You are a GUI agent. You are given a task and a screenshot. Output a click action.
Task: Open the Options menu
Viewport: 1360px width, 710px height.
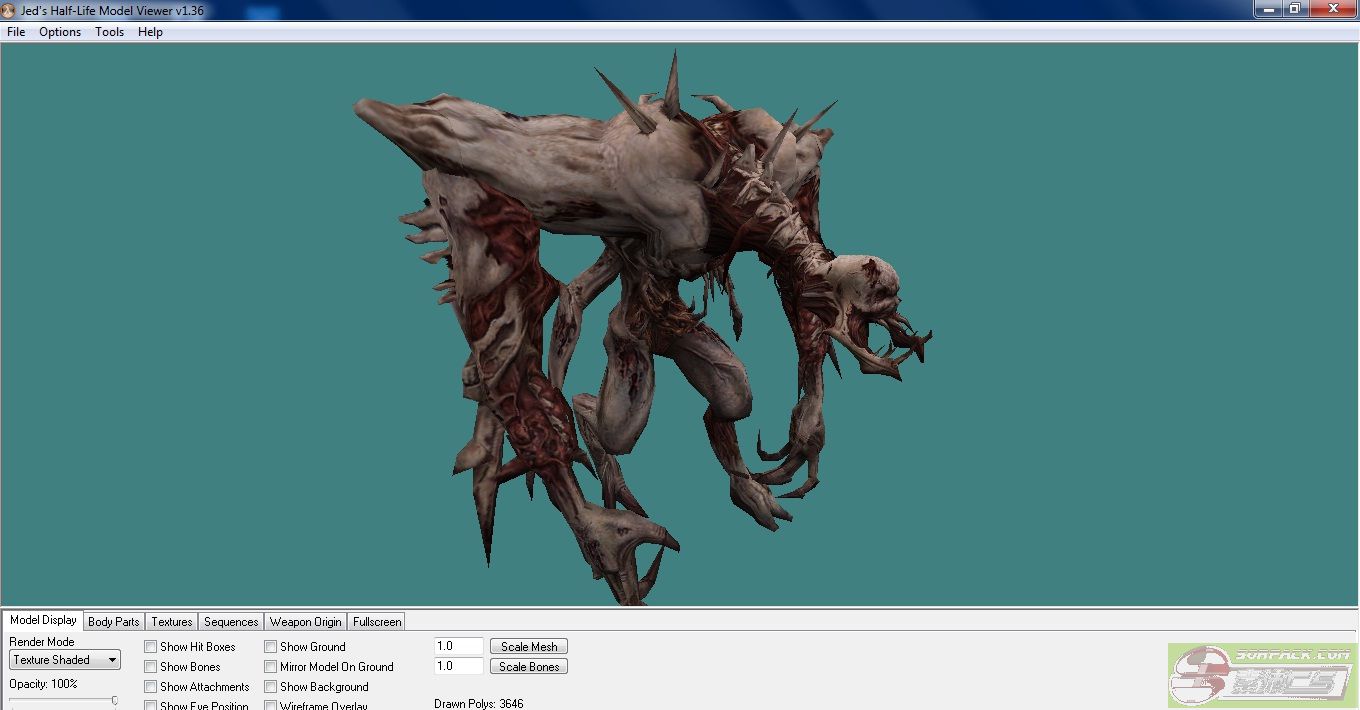[60, 32]
